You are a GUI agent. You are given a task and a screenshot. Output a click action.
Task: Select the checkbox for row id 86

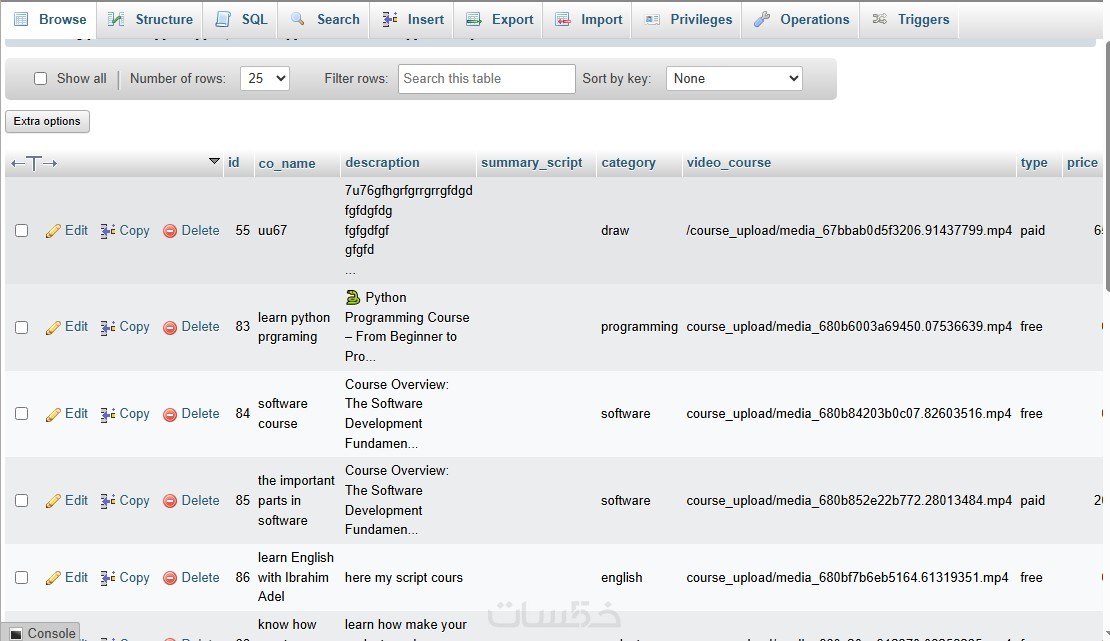[22, 578]
